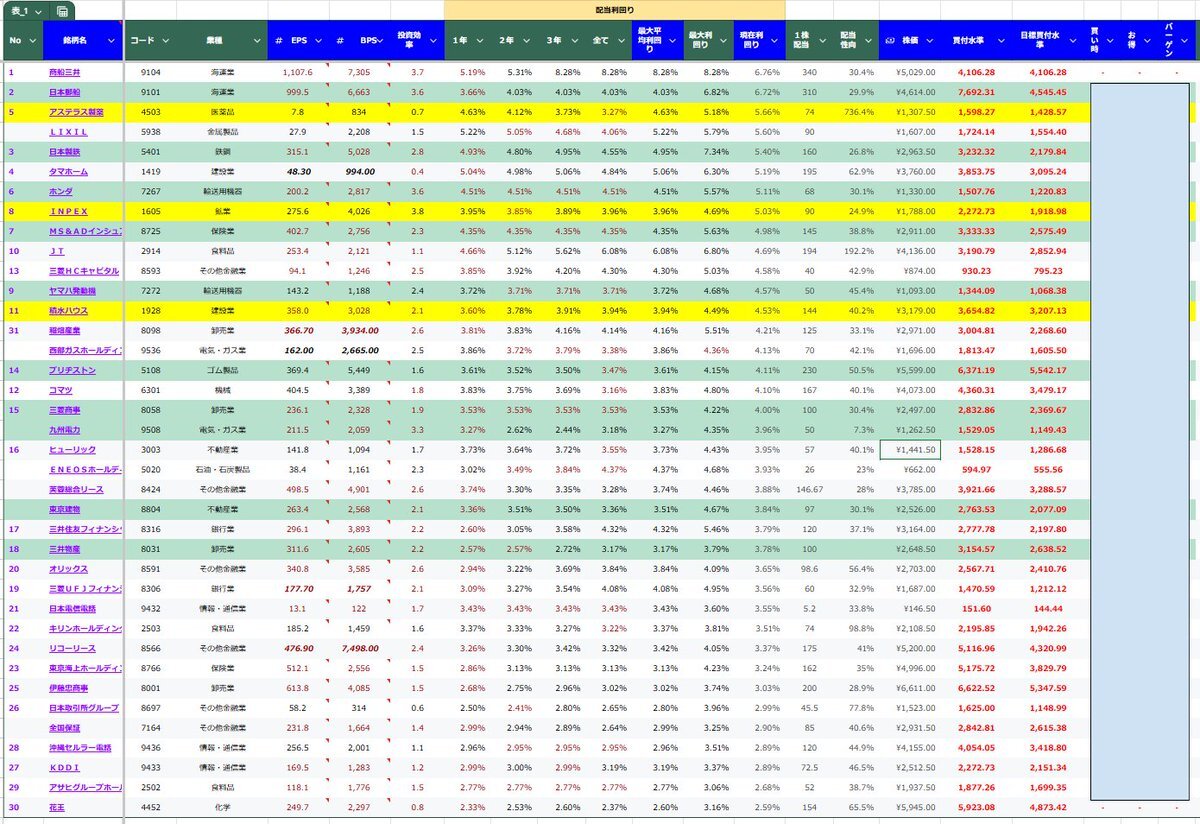The width and height of the screenshot is (1200, 824).
Task: Open the アステラス製薬 stock link
Action: 76,112
